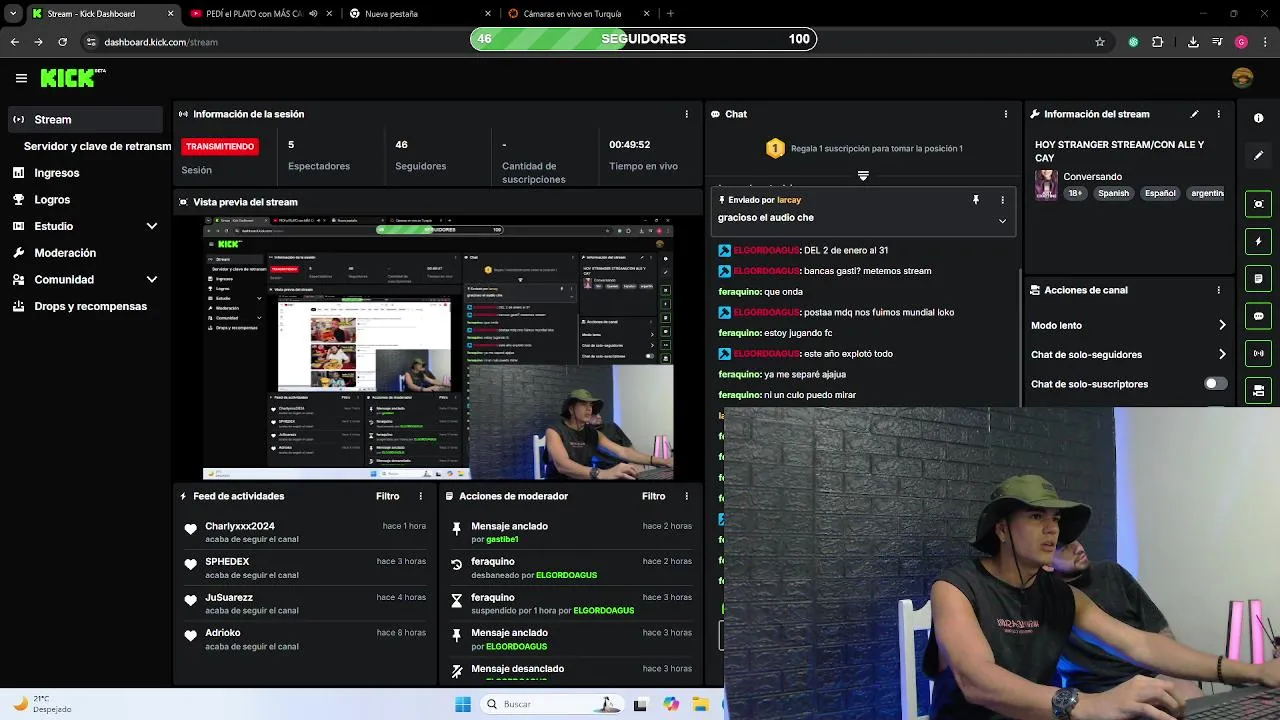Click the broadcast signal icon in right sidebar
Screen dimensions: 1280x720
(x=1258, y=353)
